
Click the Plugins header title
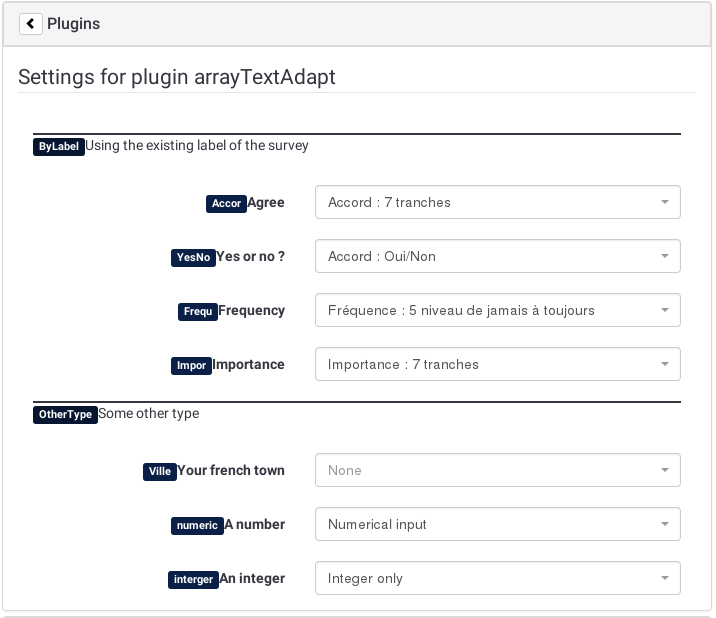(74, 23)
